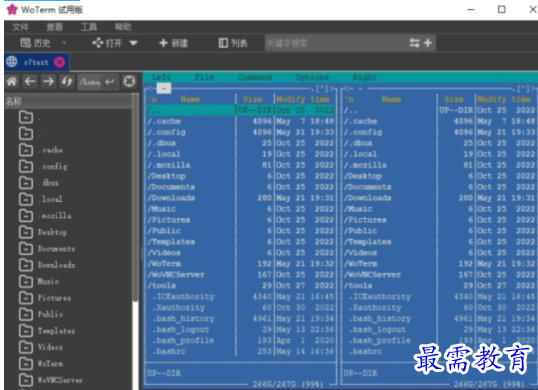The image size is (538, 390).
Task: Expand the 历史 dropdown arrow
Action: tap(64, 43)
